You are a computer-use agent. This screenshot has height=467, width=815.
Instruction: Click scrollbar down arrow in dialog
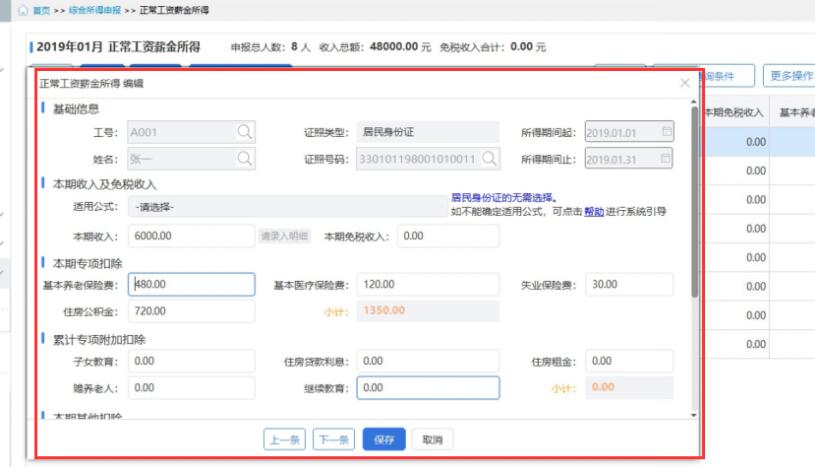[694, 414]
